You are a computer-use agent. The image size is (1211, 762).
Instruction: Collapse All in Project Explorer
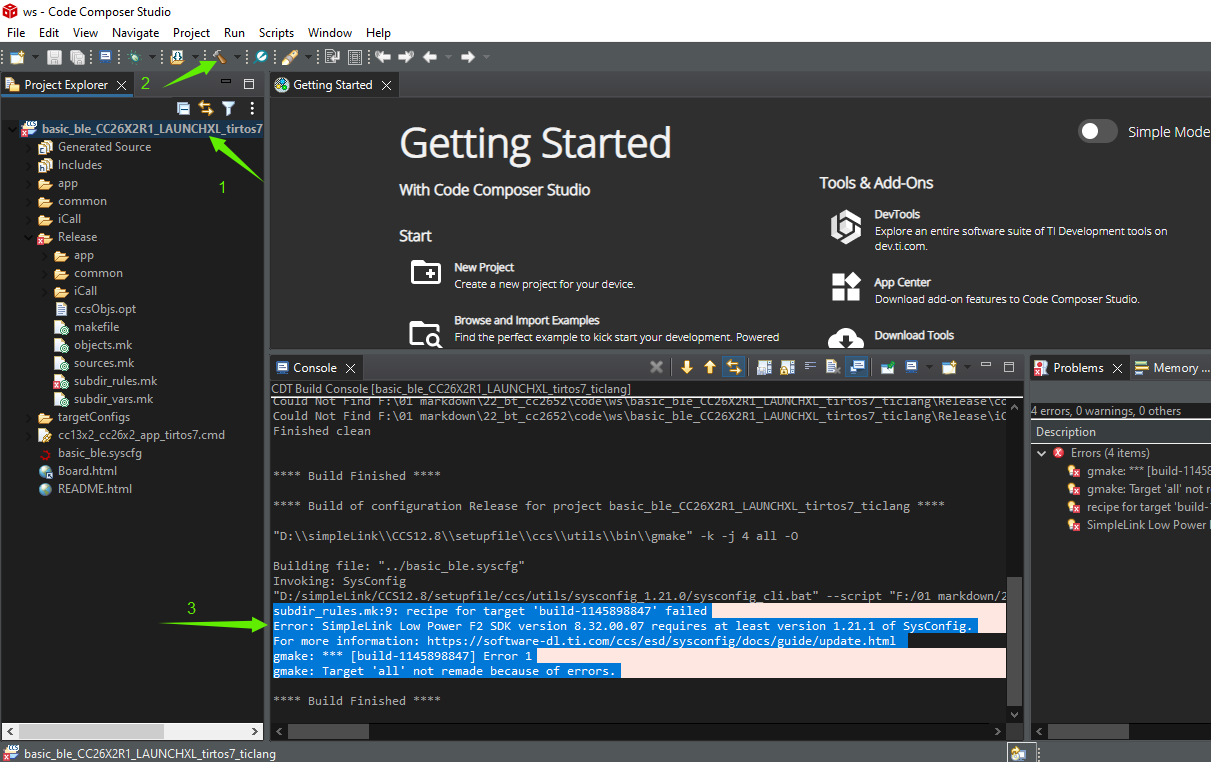tap(183, 108)
